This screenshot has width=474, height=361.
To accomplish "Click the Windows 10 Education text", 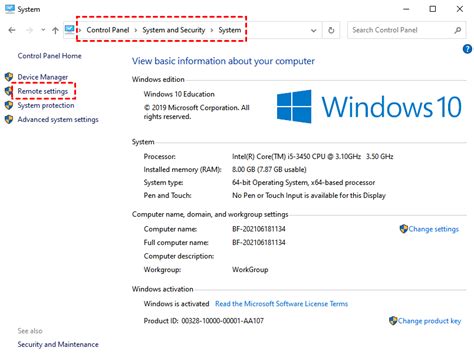I will click(x=179, y=94).
